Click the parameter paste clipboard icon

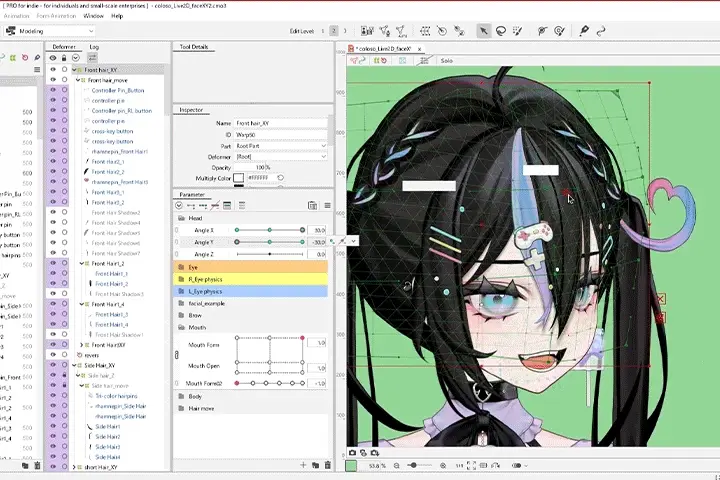pos(312,205)
